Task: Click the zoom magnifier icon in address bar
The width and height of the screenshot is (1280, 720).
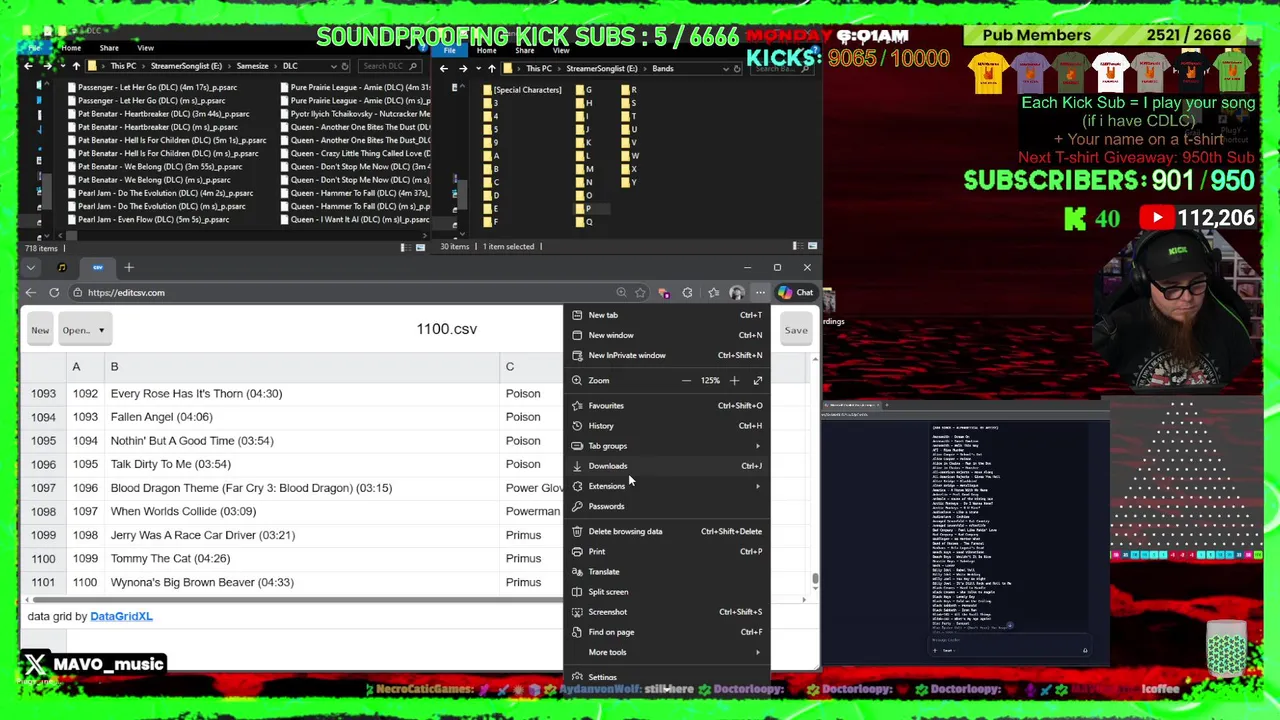Action: click(x=621, y=293)
